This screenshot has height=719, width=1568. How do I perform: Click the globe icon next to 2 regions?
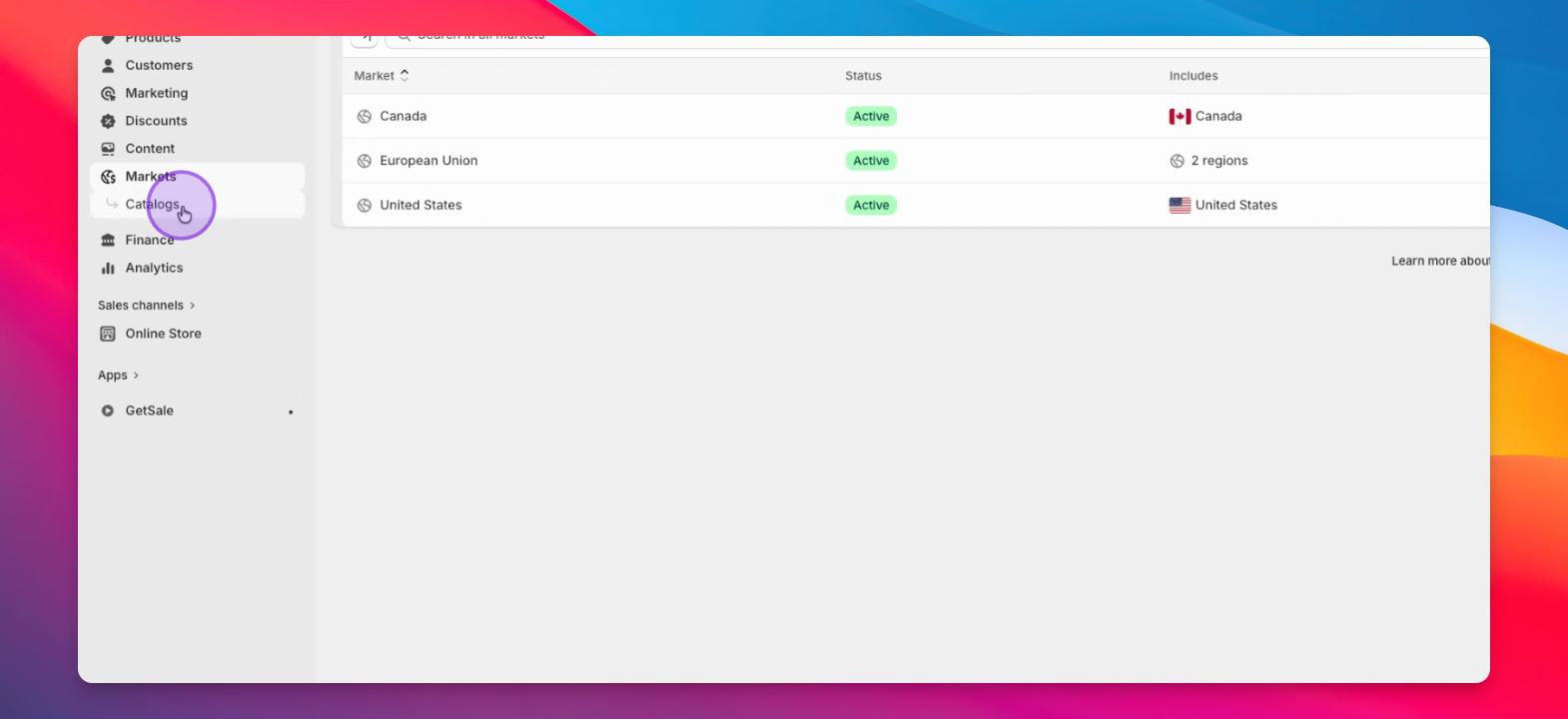click(1176, 161)
